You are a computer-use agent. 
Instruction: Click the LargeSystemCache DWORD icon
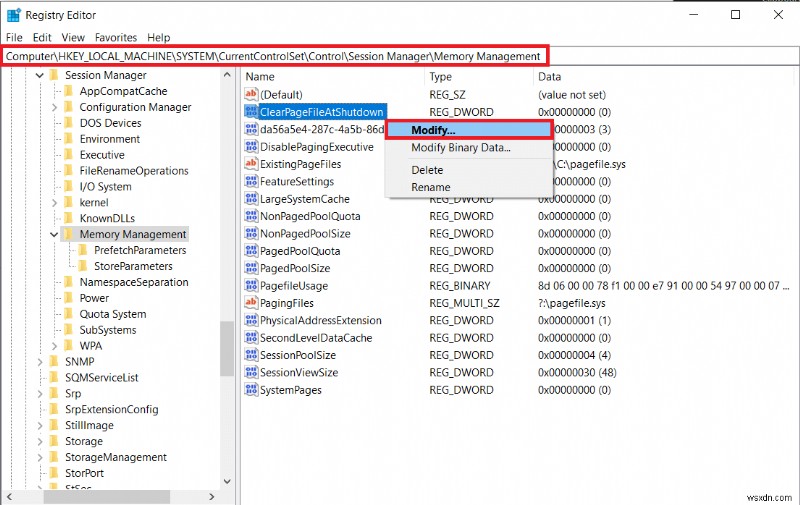coord(251,199)
